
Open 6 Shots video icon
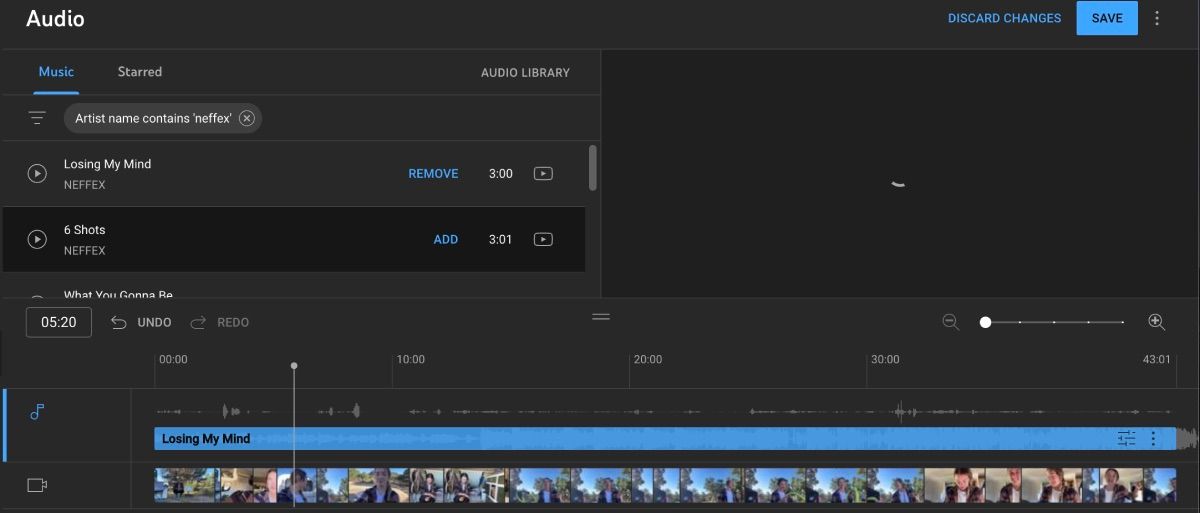(542, 239)
